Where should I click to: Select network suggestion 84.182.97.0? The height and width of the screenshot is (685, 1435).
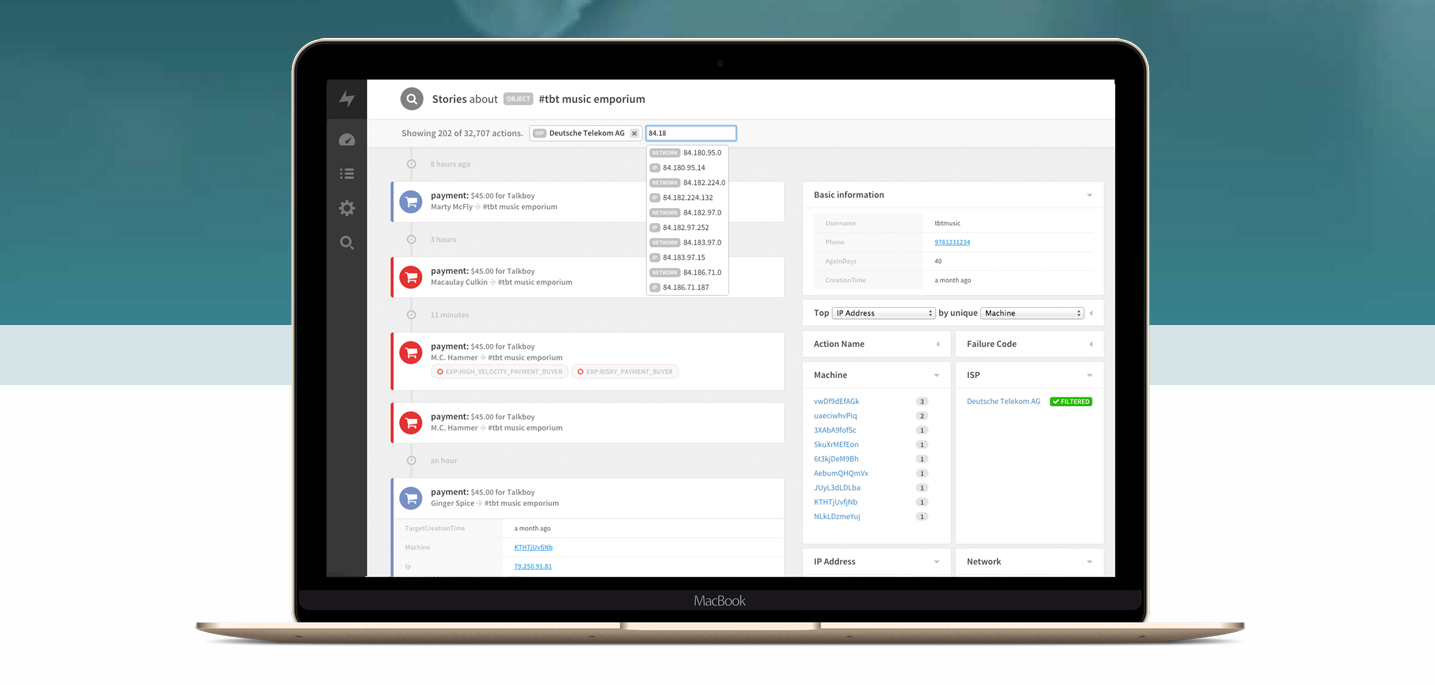click(x=688, y=213)
